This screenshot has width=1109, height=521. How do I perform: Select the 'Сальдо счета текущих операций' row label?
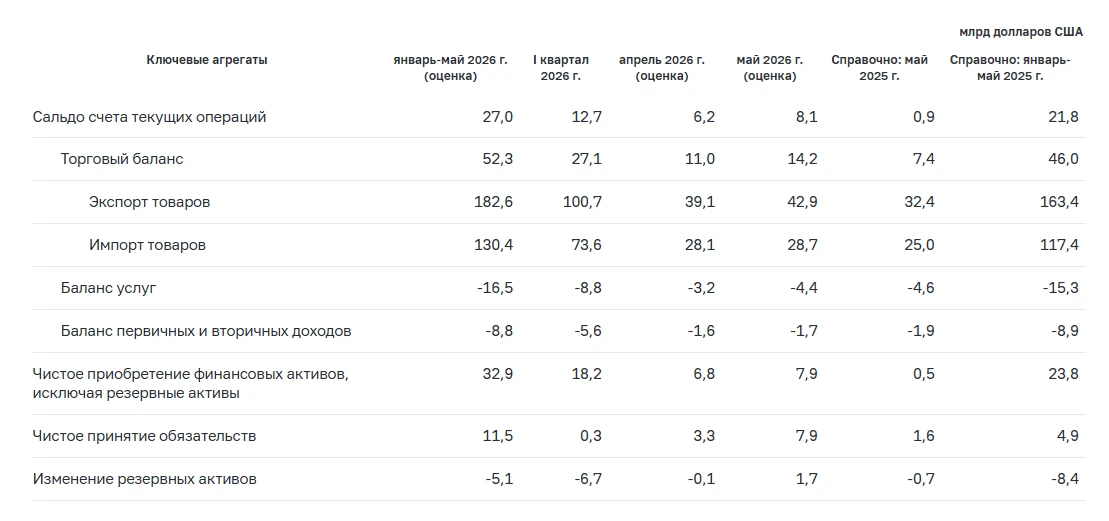149,117
